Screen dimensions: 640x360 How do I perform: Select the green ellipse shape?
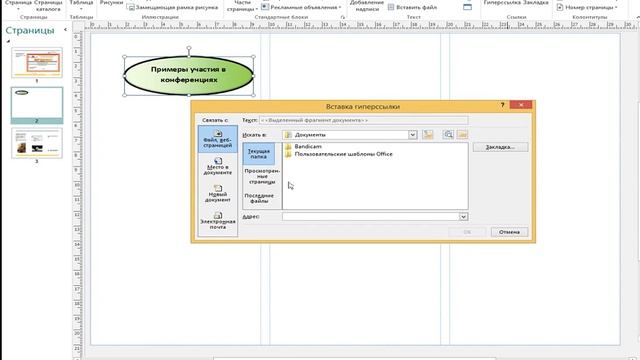click(189, 76)
